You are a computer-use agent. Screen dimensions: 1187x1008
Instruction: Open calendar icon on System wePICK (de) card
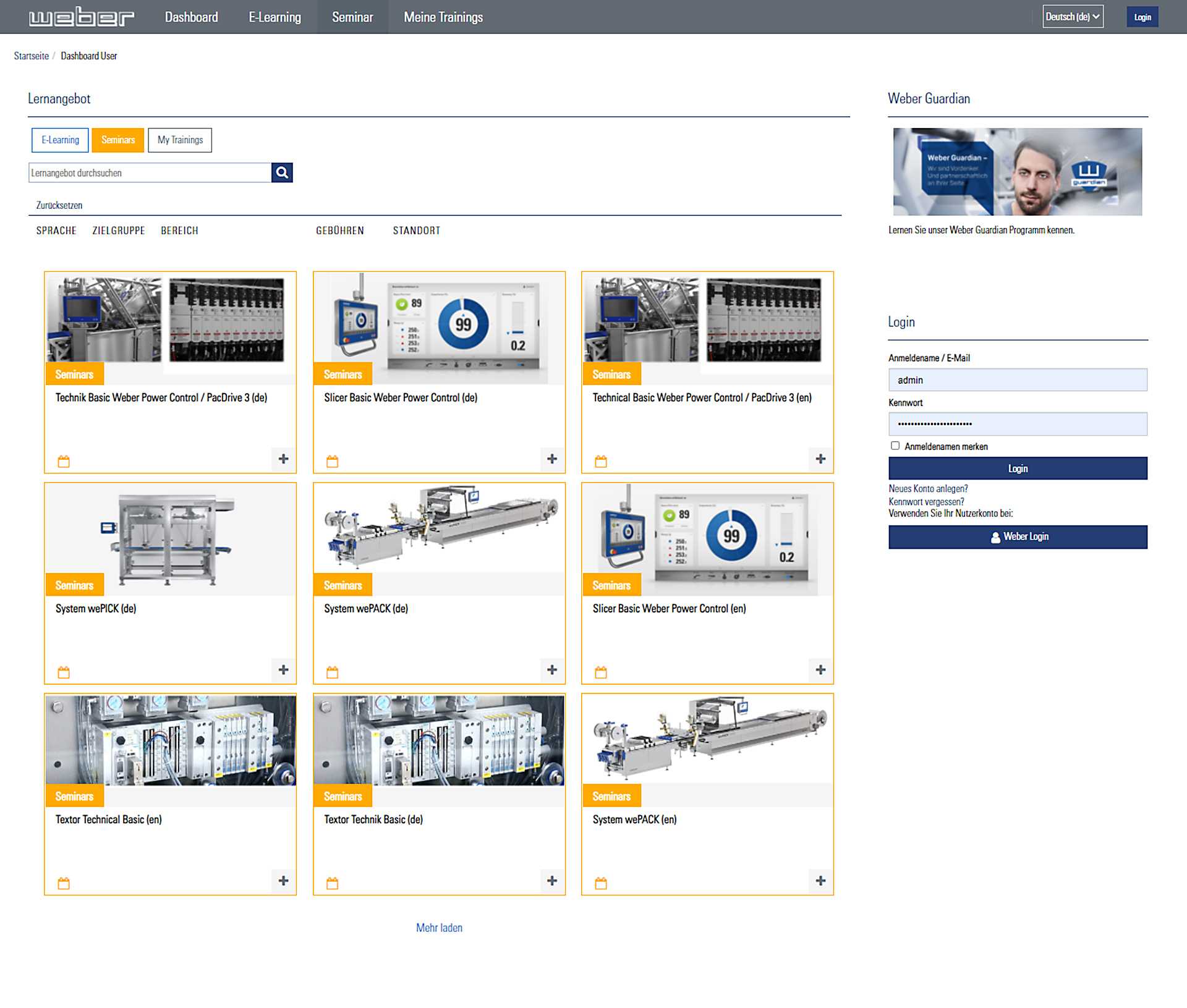[64, 672]
